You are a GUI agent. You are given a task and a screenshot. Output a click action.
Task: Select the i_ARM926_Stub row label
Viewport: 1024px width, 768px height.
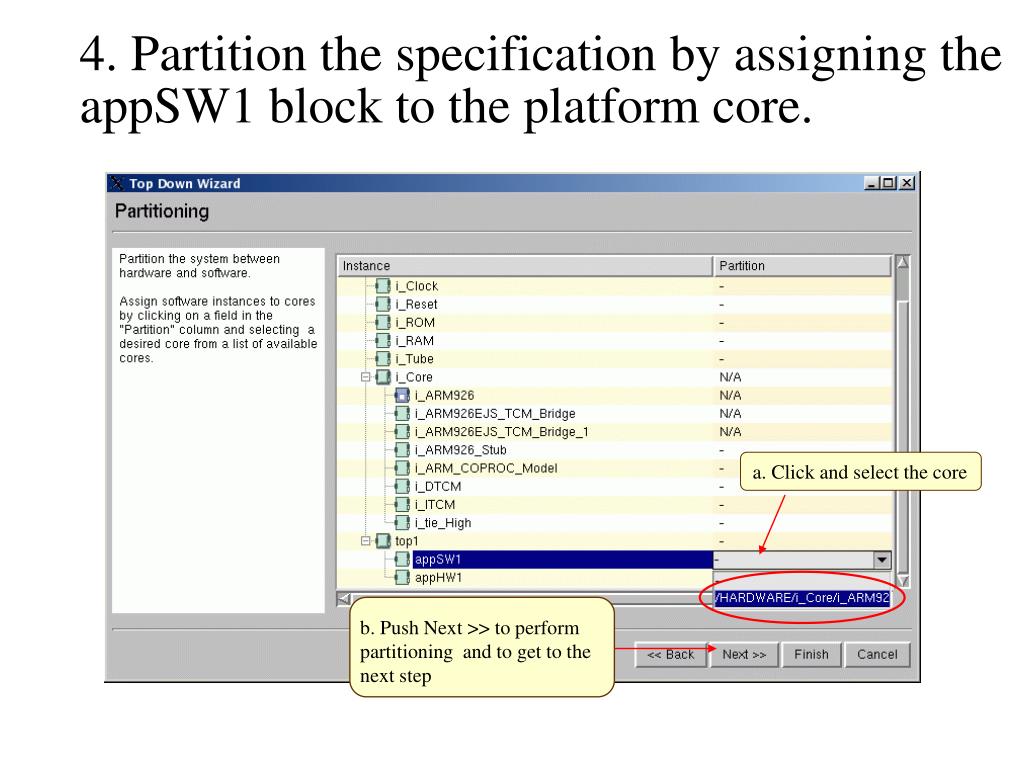coord(460,451)
